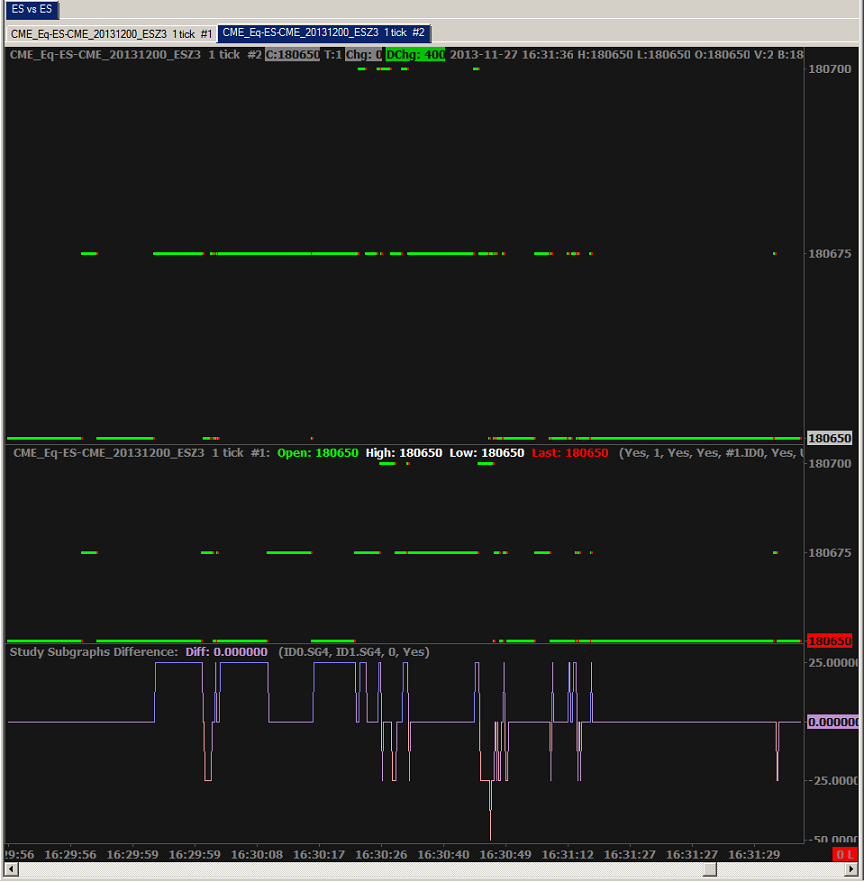Click the (ID0.SG4, ID1.SG4, 0, Yes) study inputs text
The width and height of the screenshot is (864, 882).
coord(354,652)
